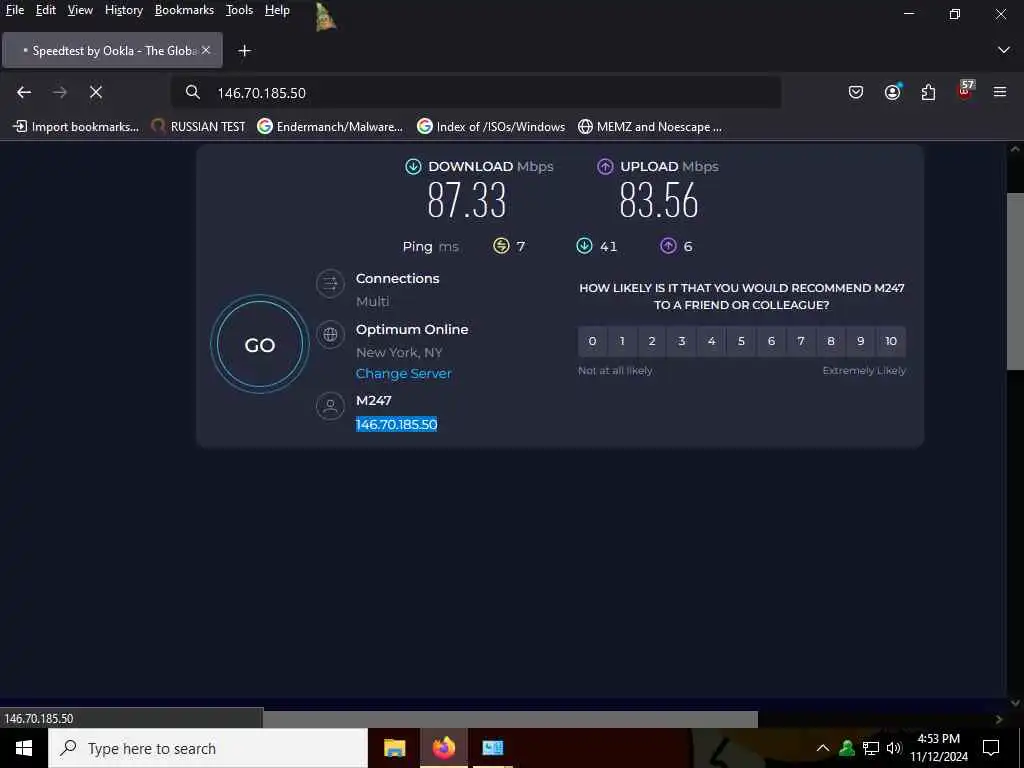Open the Endermanch/Malware bookmark
1024x768 pixels.
tap(330, 127)
